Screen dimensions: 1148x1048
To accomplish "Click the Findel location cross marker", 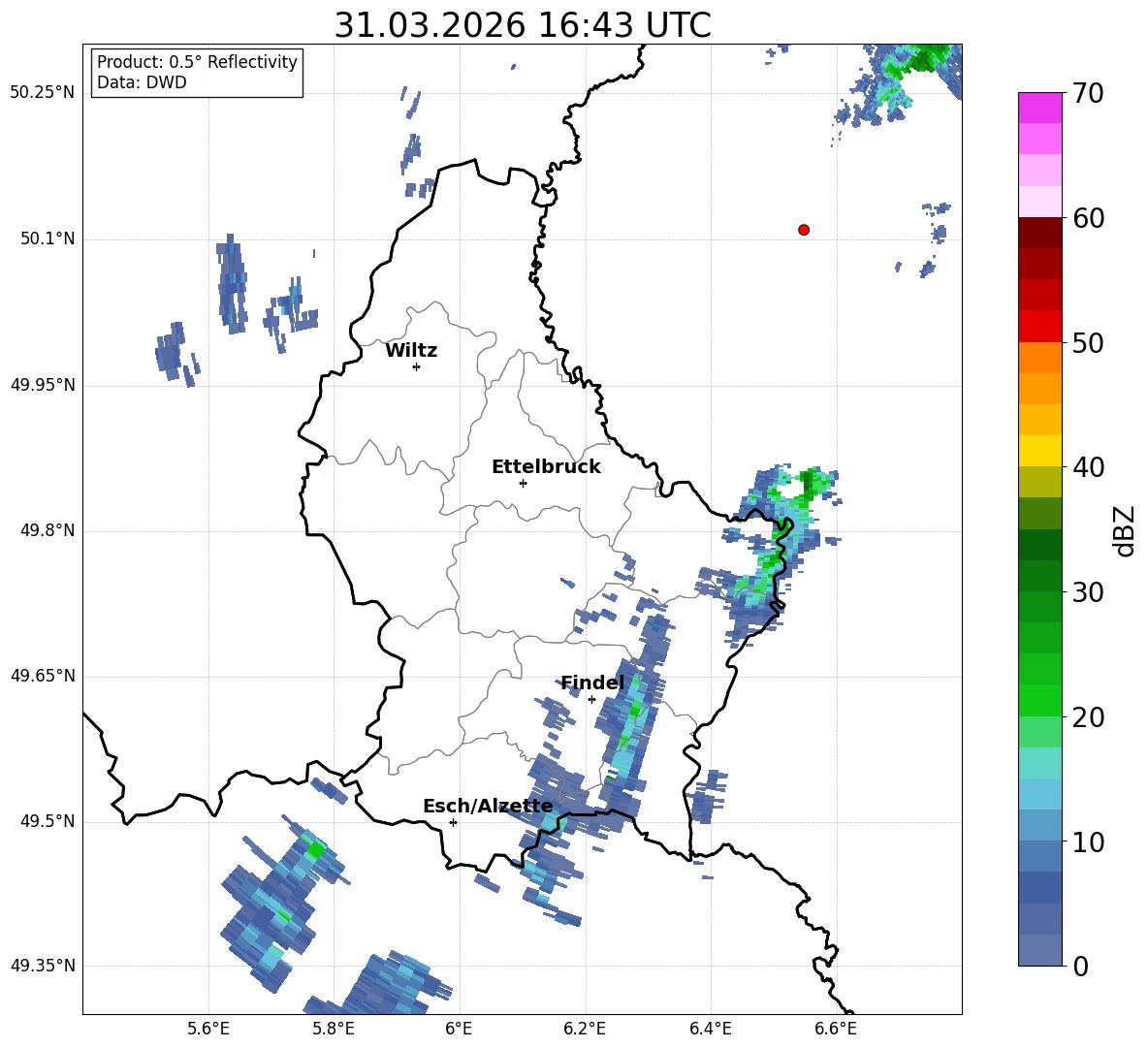I will 591,700.
